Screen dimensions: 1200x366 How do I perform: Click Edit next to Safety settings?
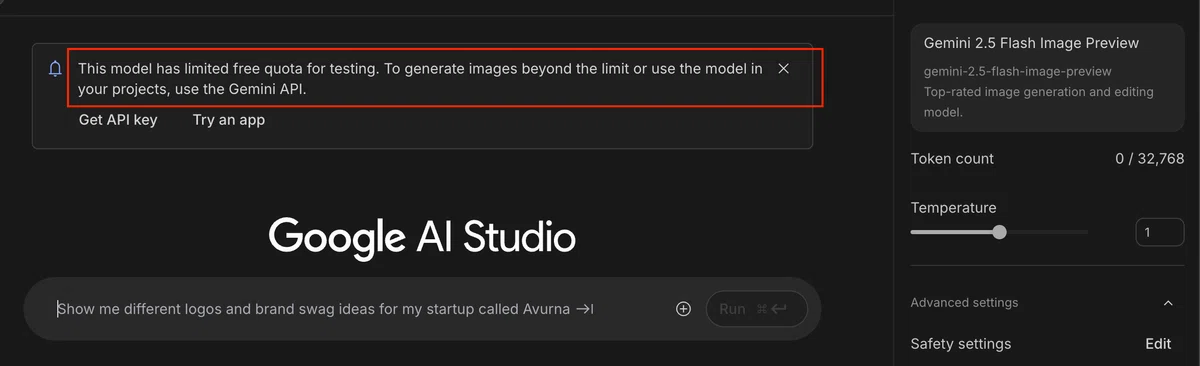click(1158, 344)
